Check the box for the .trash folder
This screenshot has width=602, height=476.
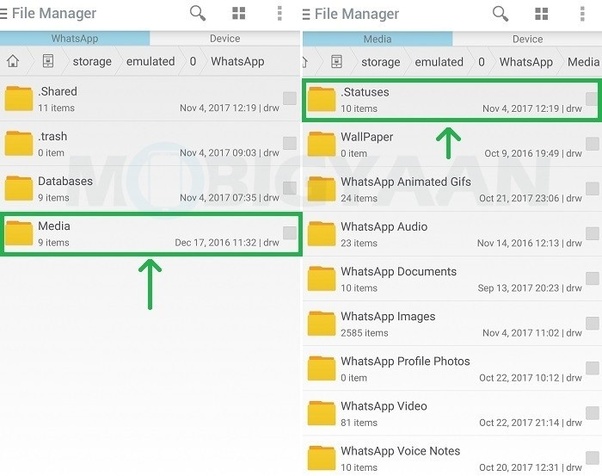point(289,143)
